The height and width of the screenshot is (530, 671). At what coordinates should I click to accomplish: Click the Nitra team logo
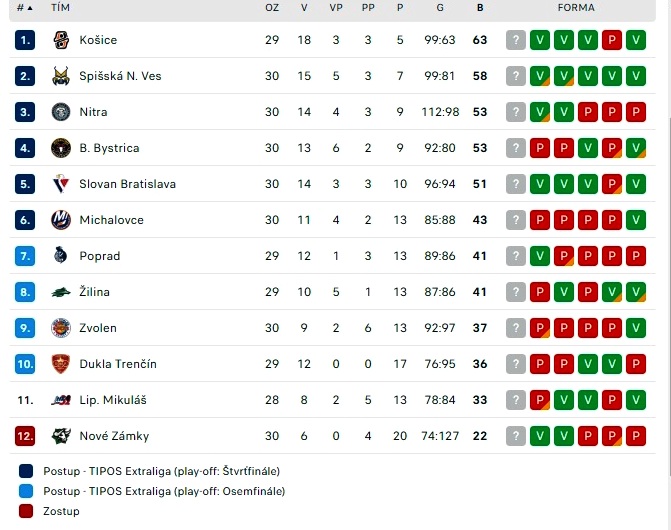click(x=61, y=112)
